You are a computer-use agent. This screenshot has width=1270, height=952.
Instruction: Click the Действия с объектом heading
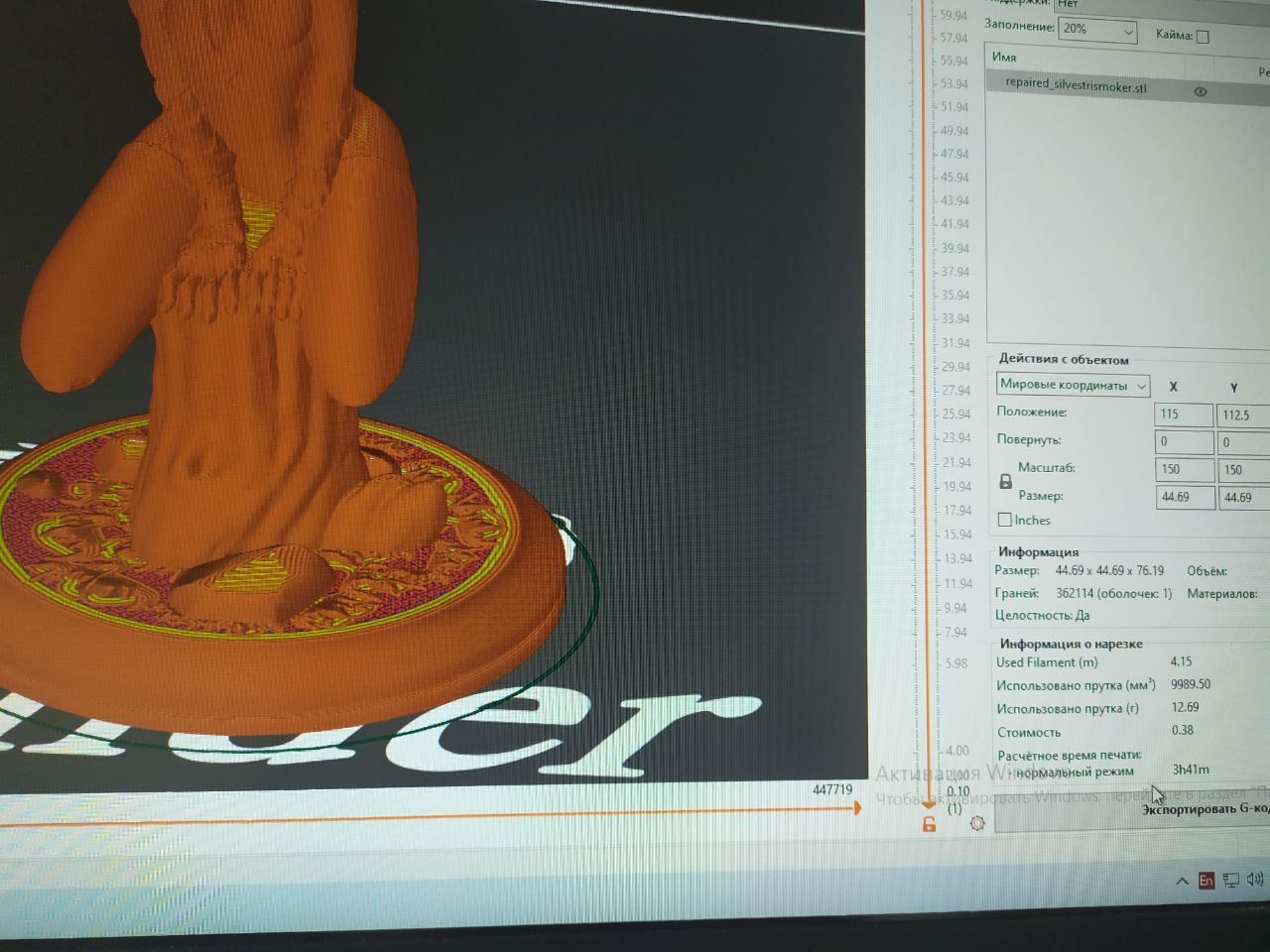(x=1064, y=359)
